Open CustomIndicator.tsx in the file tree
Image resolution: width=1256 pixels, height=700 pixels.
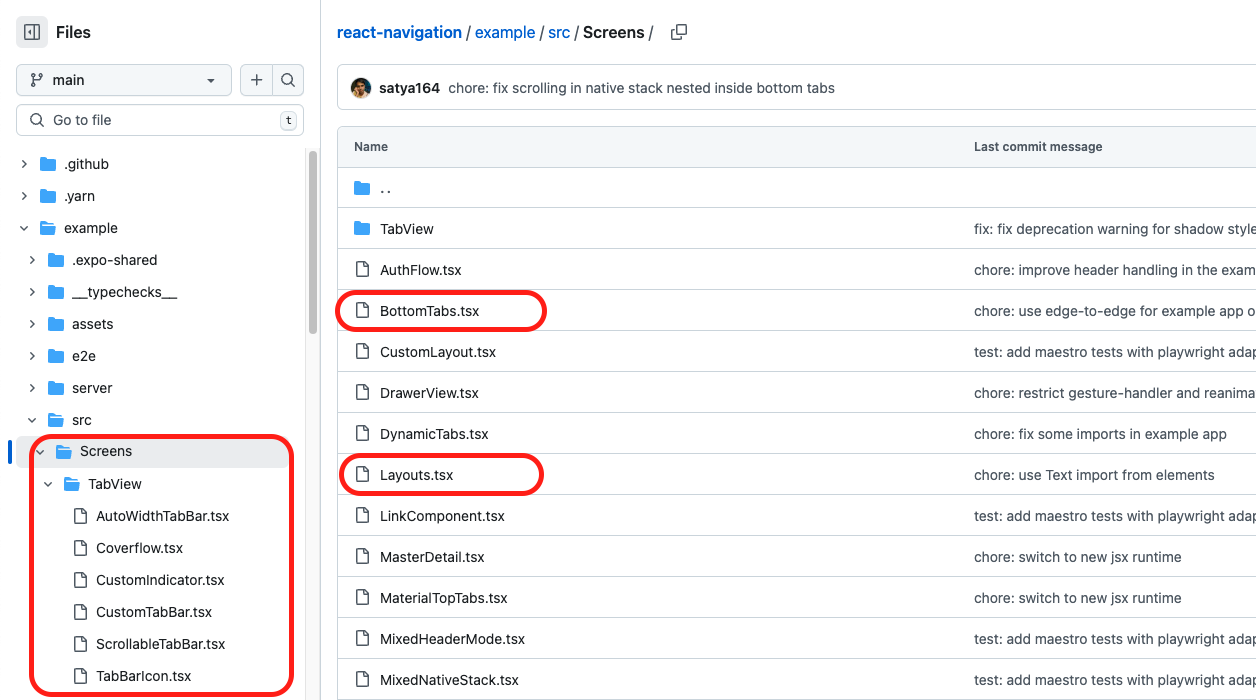[x=160, y=580]
